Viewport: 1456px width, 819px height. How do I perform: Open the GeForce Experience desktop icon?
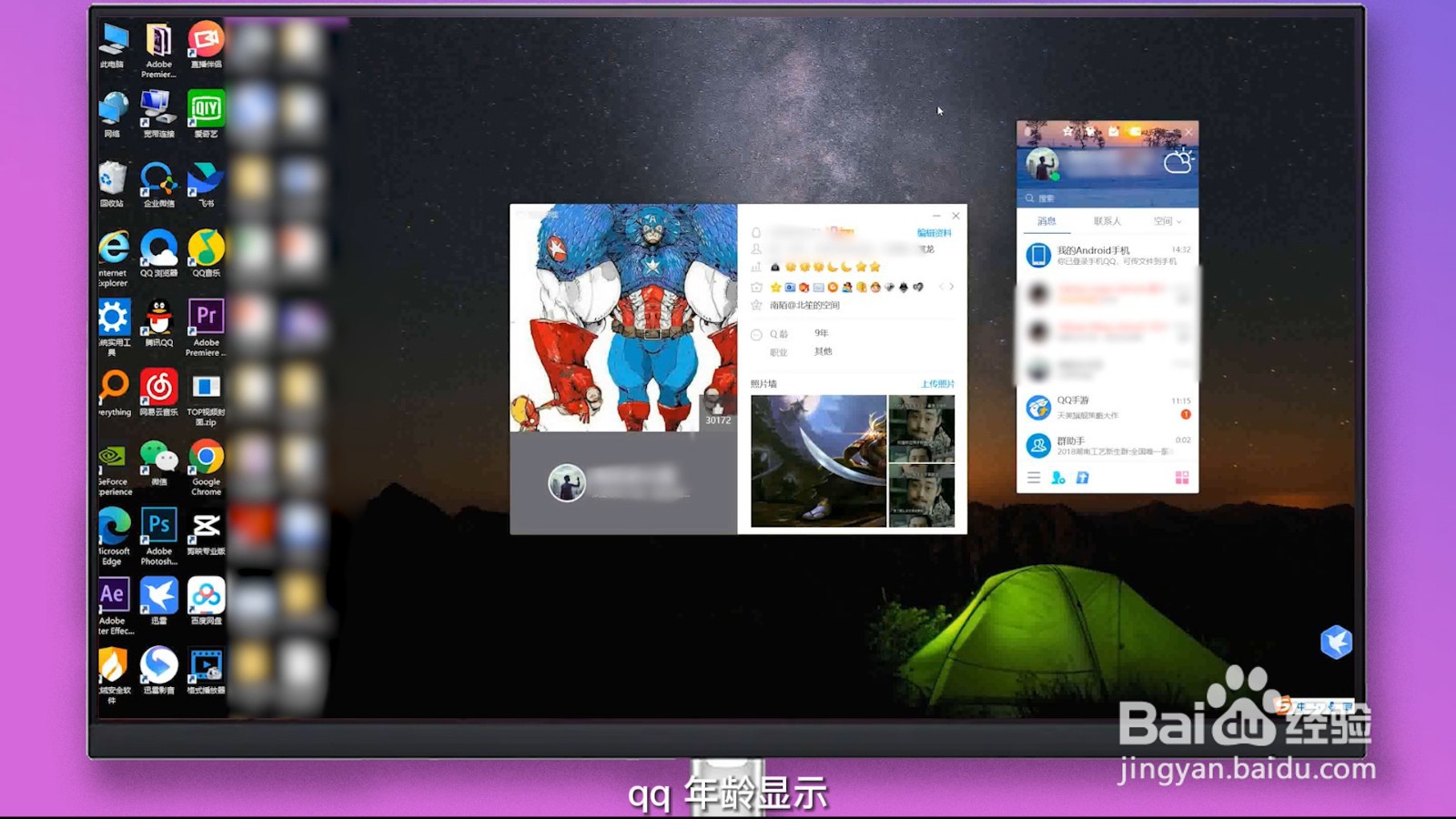[x=113, y=468]
